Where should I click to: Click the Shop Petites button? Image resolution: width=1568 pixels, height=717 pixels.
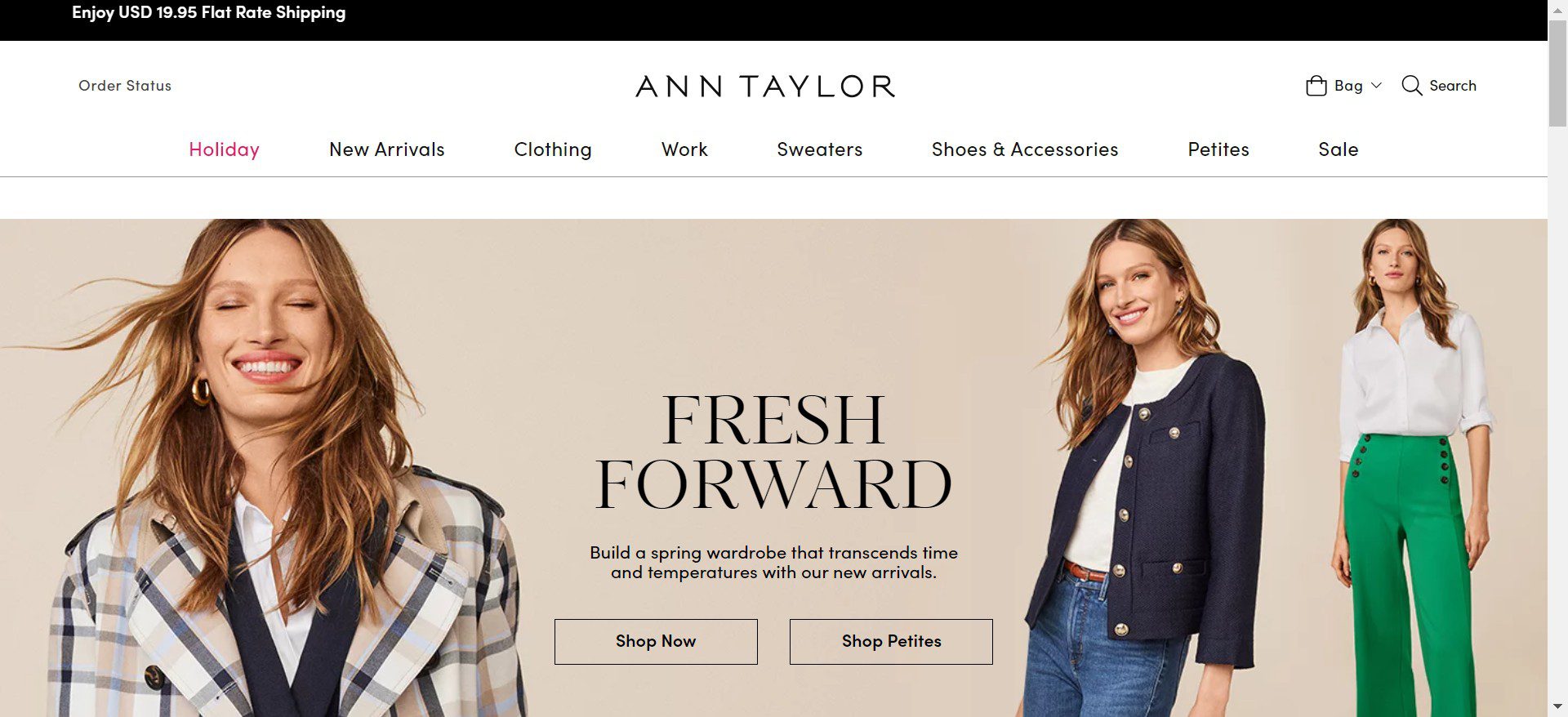891,642
